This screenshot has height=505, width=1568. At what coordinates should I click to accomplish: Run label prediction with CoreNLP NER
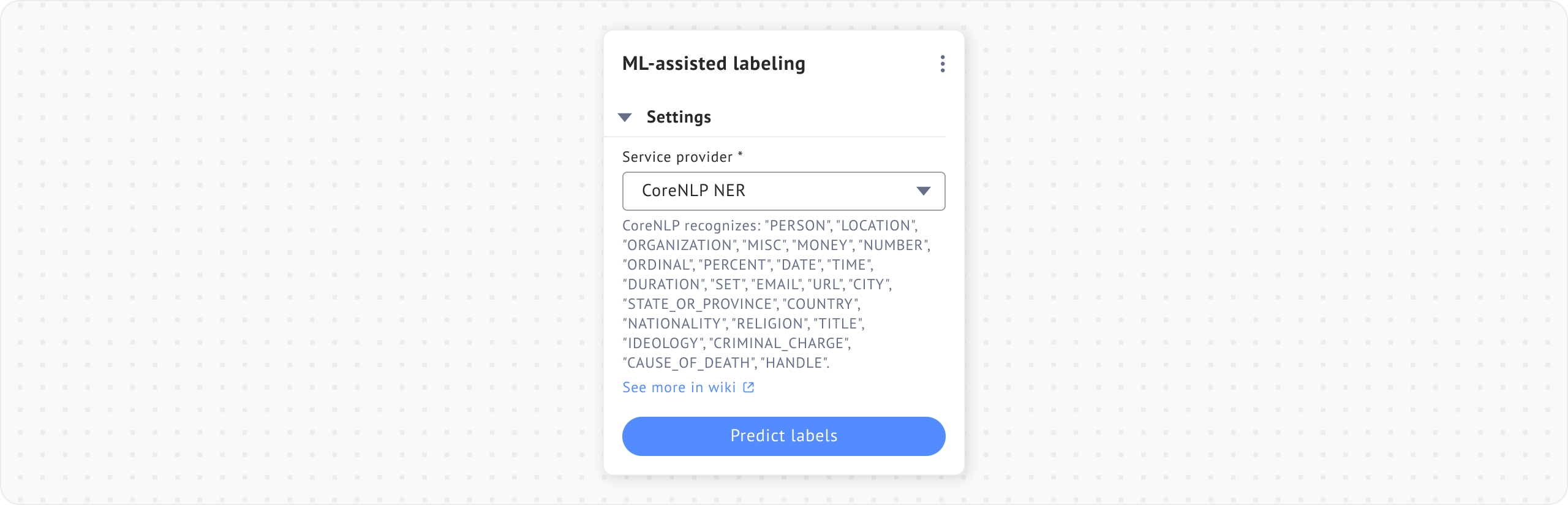pos(784,436)
